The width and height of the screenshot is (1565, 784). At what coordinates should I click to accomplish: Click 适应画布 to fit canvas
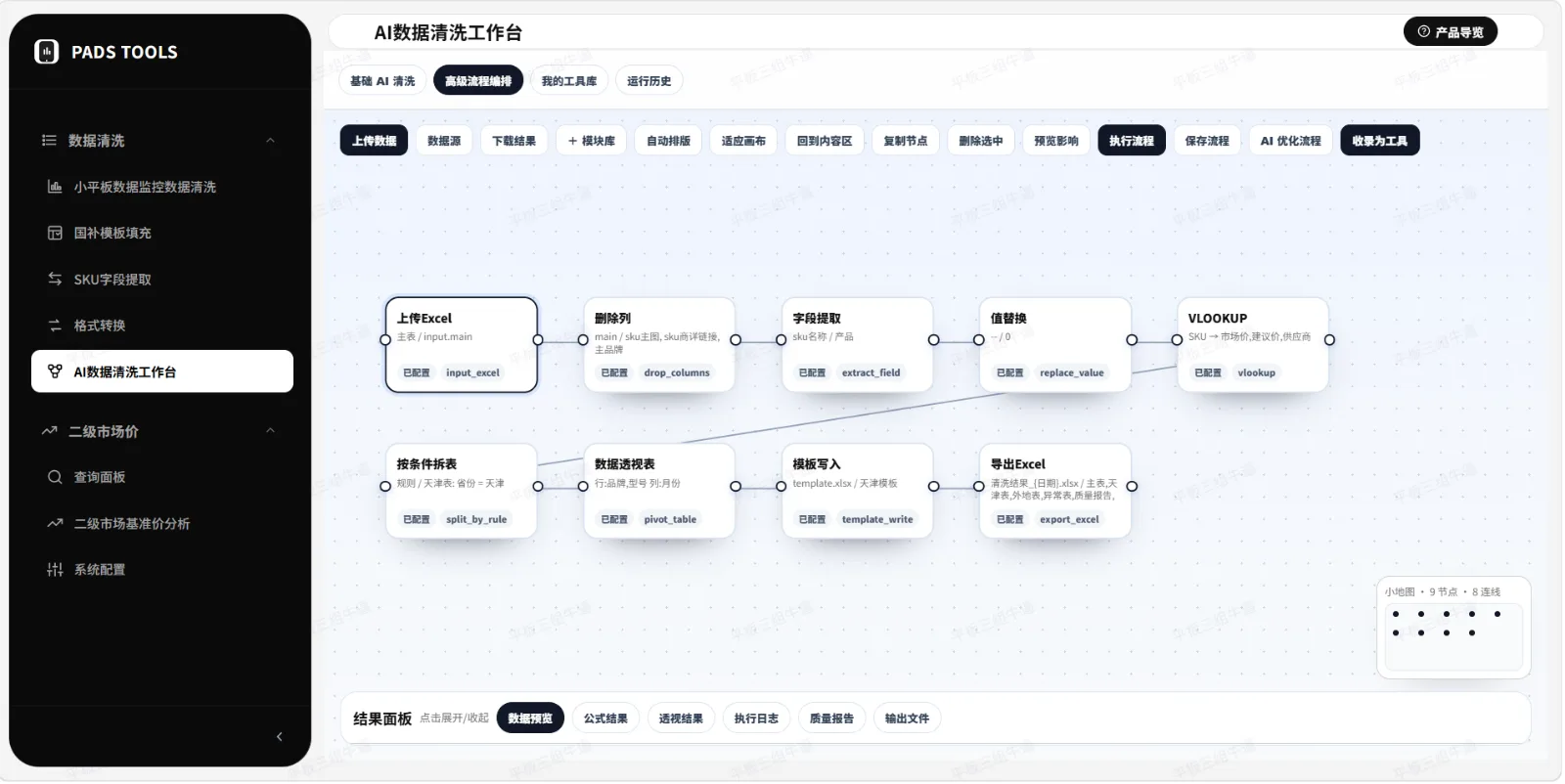(x=743, y=141)
